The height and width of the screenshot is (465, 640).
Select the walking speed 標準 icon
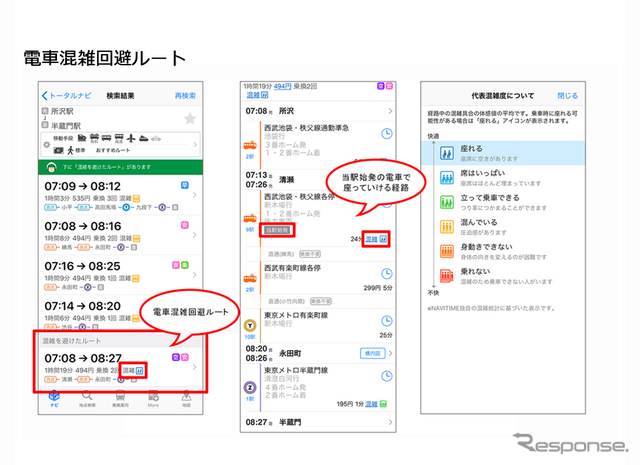(x=71, y=150)
